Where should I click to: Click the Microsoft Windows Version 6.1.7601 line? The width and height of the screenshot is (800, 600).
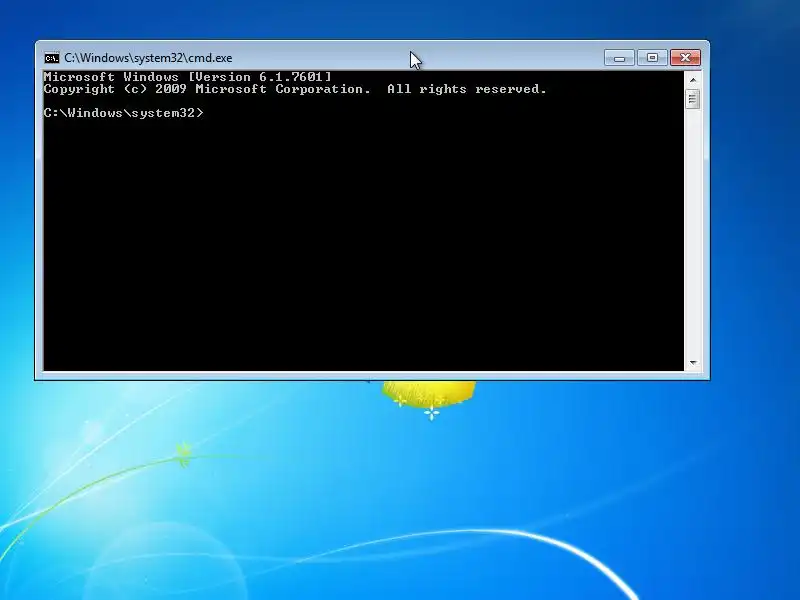coord(188,77)
